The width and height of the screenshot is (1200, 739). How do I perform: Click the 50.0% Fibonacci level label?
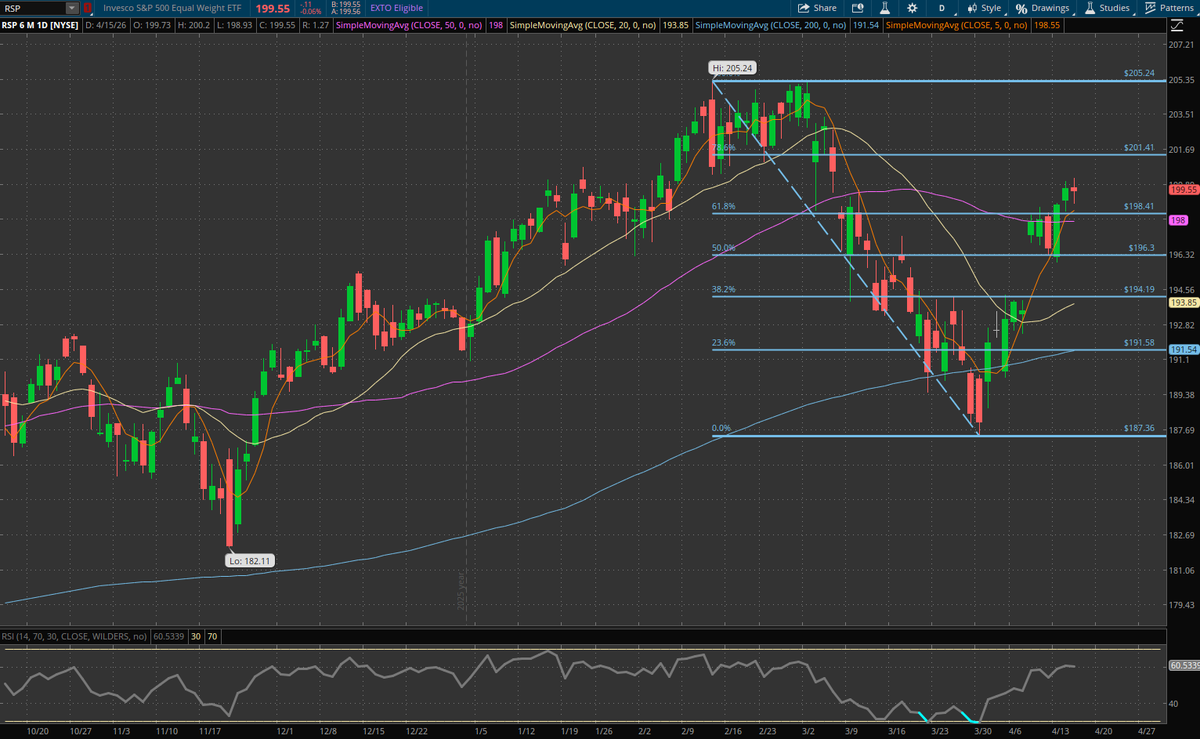pyautogui.click(x=723, y=248)
